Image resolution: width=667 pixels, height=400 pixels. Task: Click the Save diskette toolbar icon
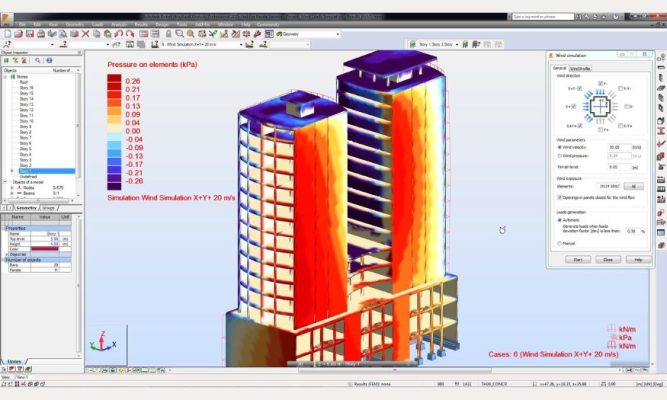click(x=28, y=33)
